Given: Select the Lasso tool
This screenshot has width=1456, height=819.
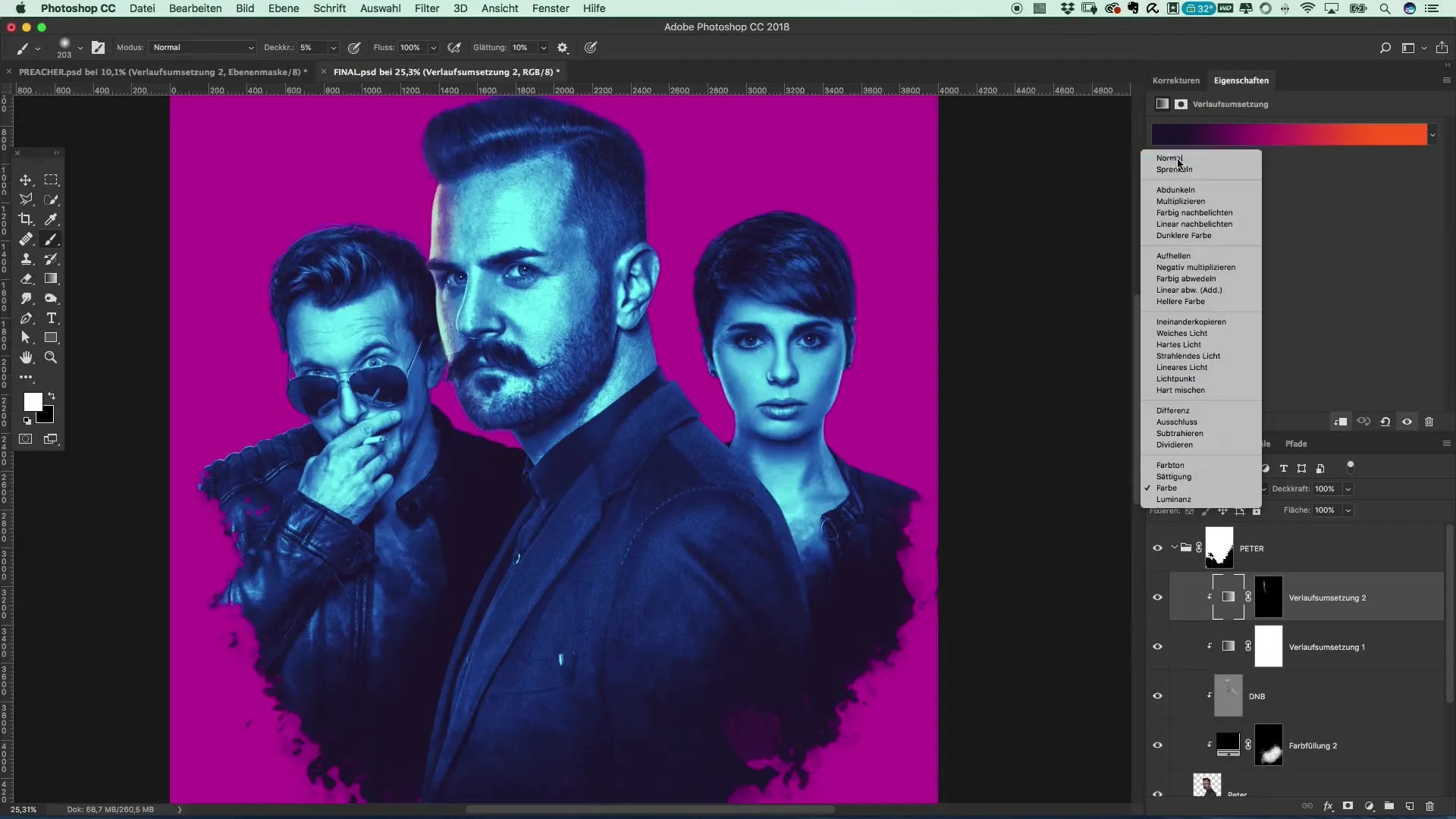Looking at the screenshot, I should [x=26, y=199].
